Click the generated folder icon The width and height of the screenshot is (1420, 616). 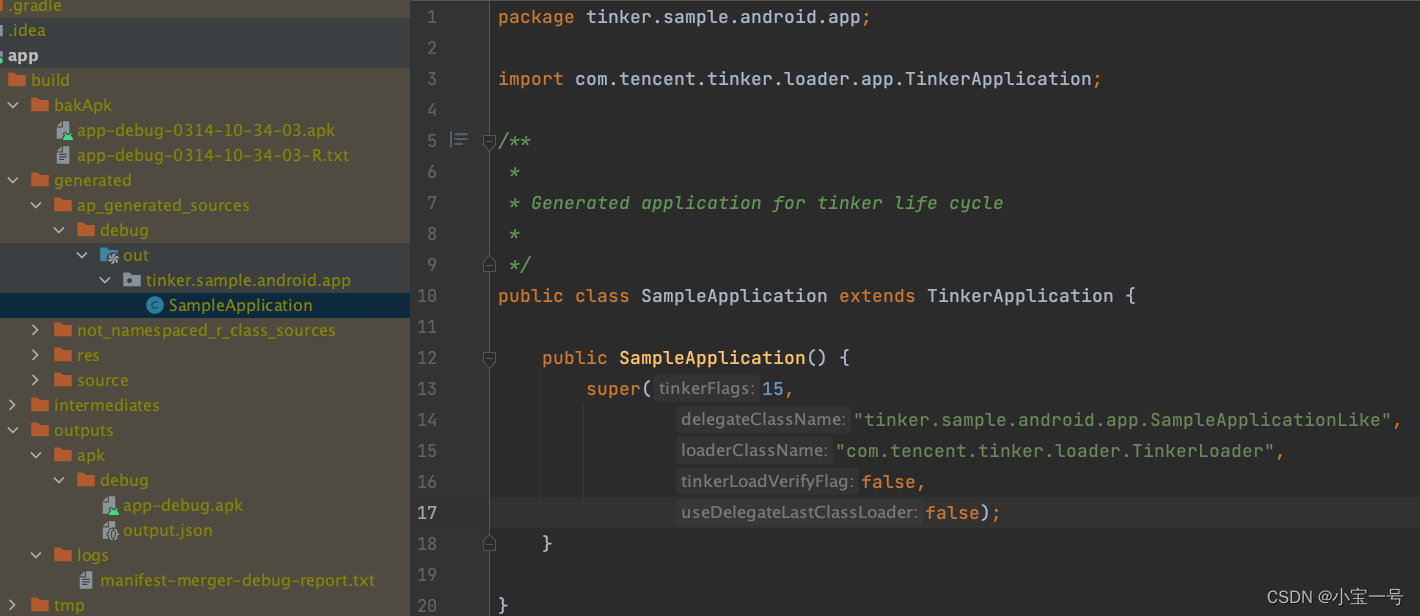(40, 180)
